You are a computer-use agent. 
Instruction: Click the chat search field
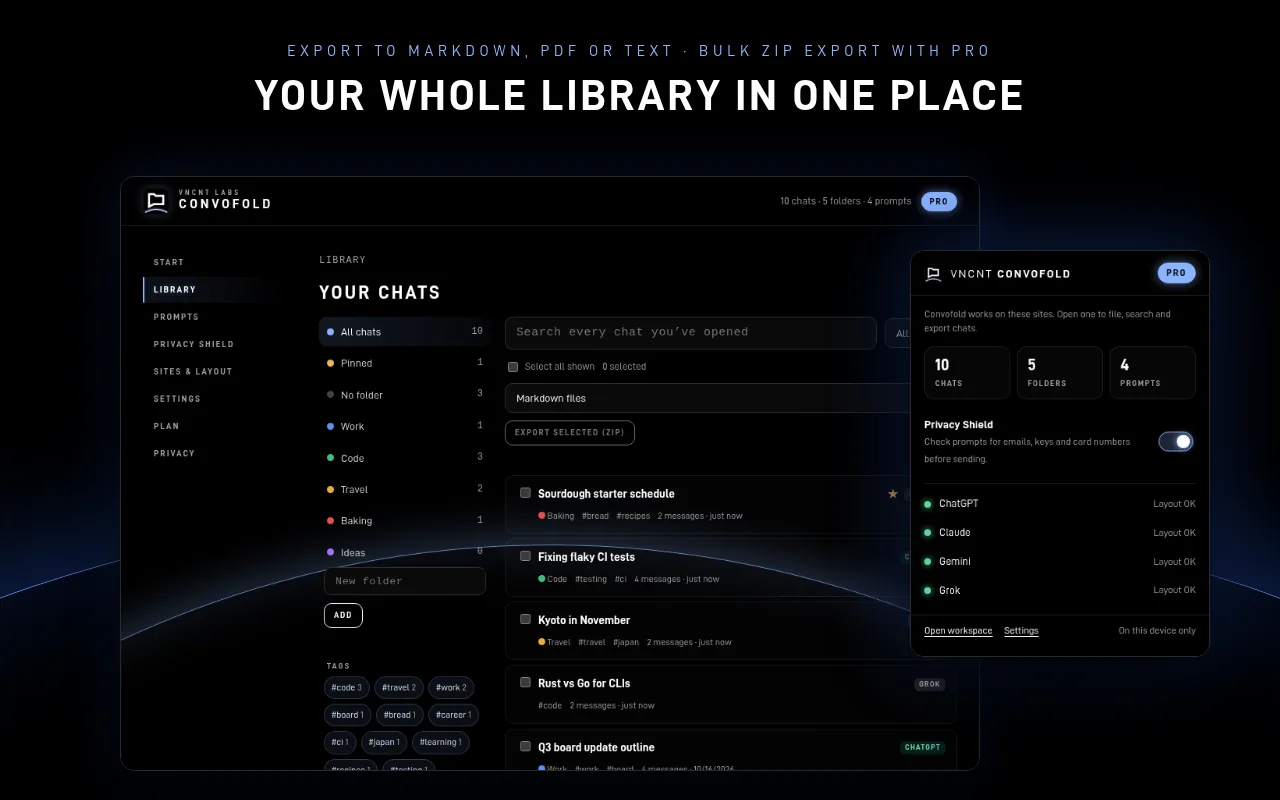[x=691, y=333]
